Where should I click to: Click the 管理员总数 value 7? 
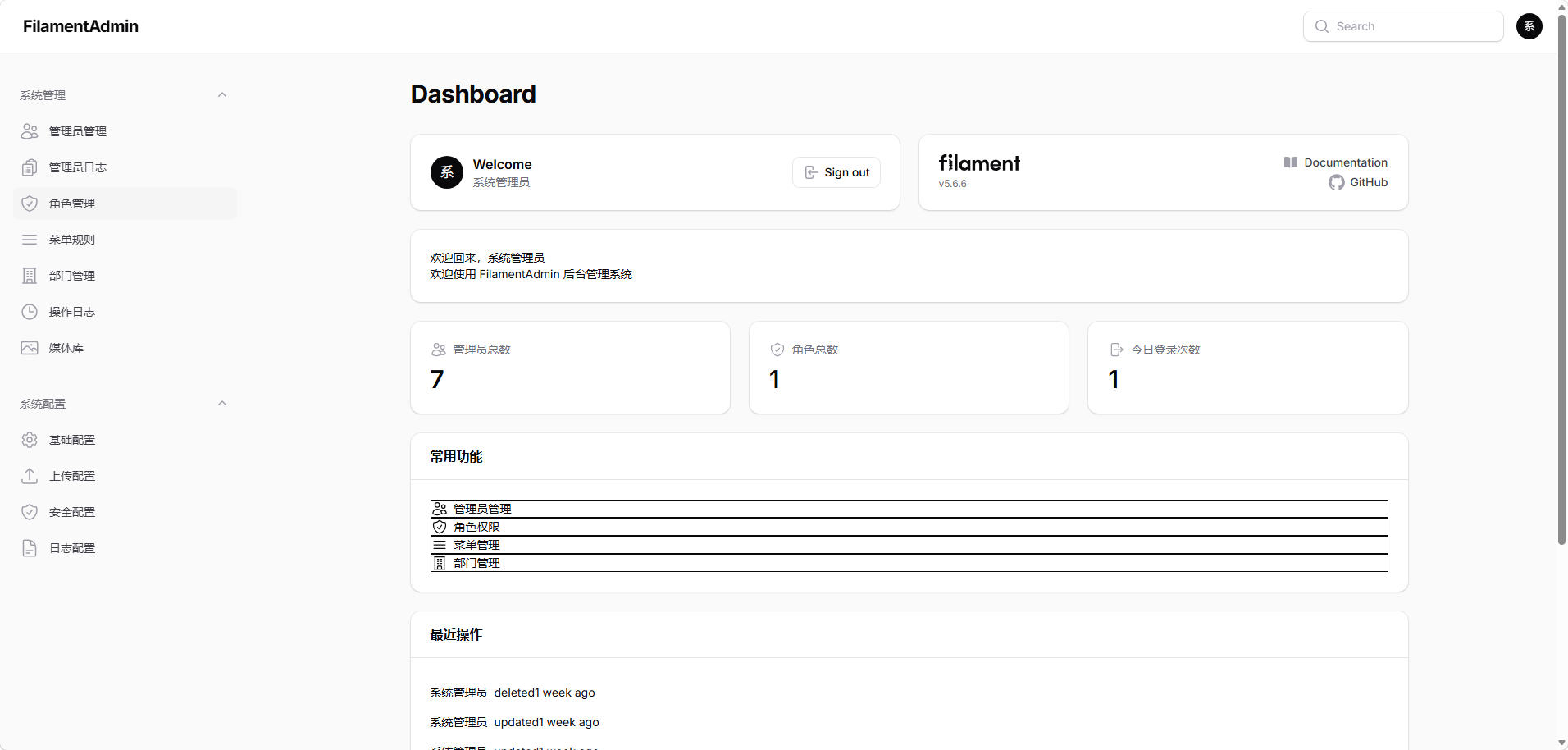[x=437, y=379]
